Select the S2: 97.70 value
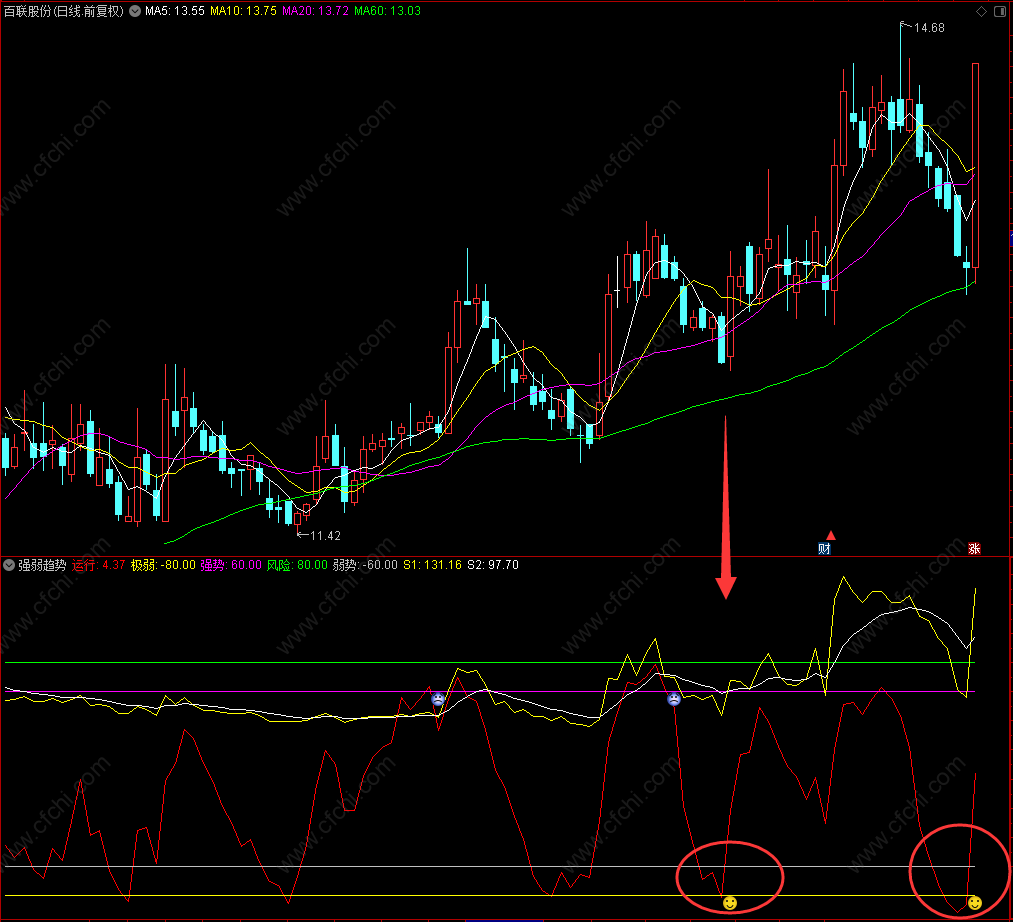Image resolution: width=1013 pixels, height=922 pixels. pyautogui.click(x=493, y=565)
